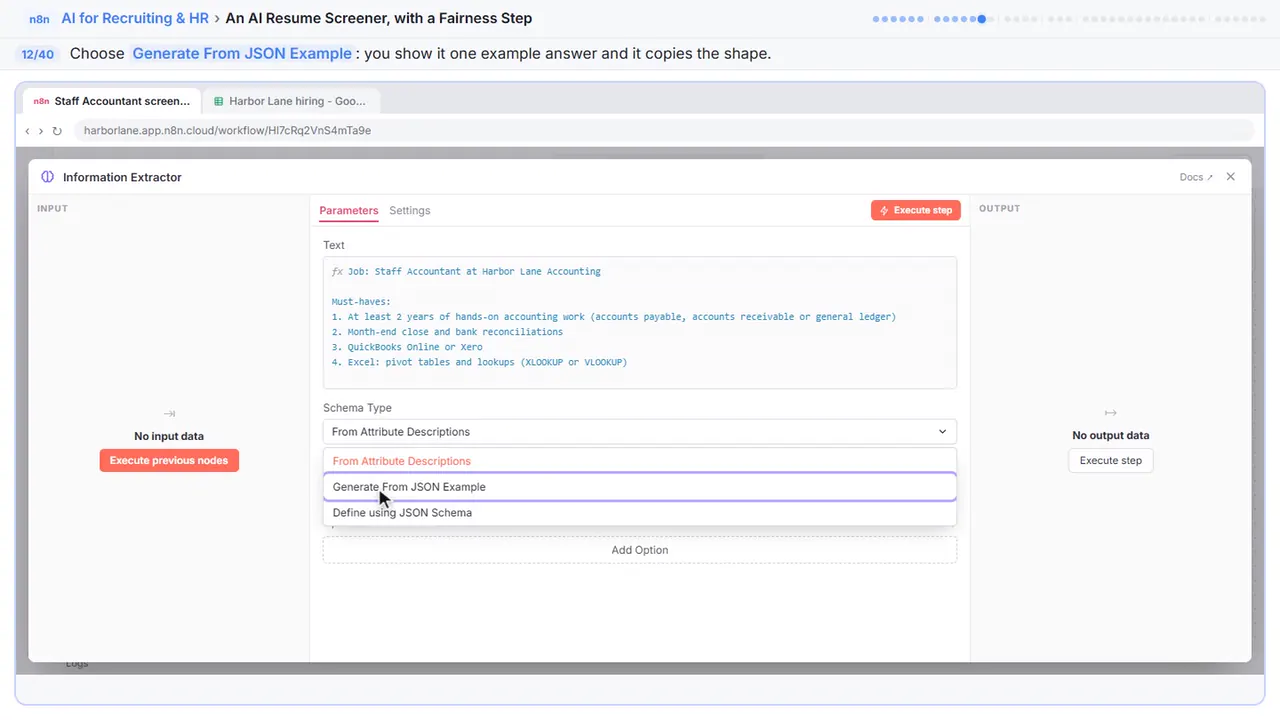Screen dimensions: 1280x720
Task: Select From Attribute Descriptions option
Action: (640, 461)
